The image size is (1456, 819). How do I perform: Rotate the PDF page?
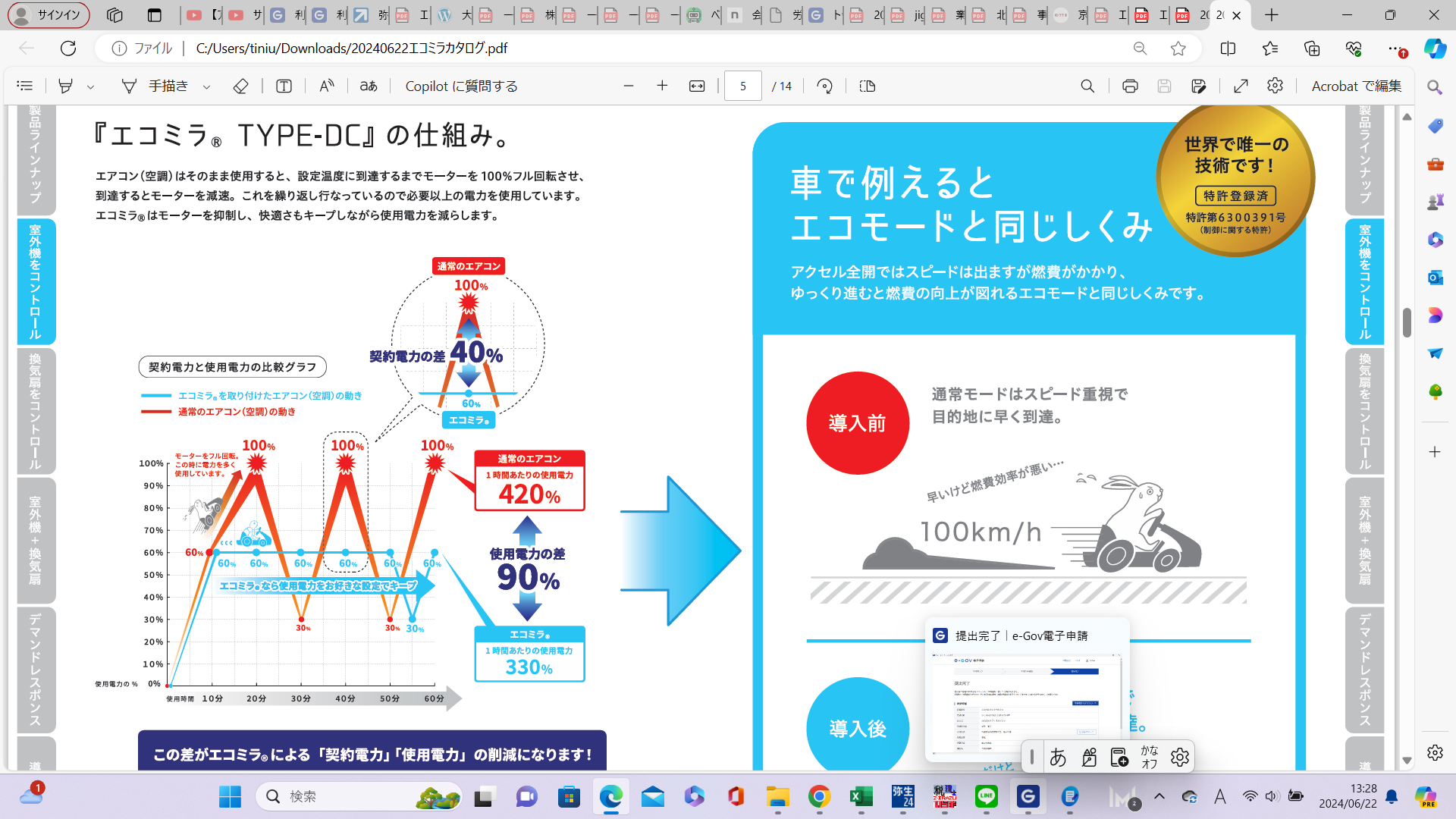click(x=825, y=86)
